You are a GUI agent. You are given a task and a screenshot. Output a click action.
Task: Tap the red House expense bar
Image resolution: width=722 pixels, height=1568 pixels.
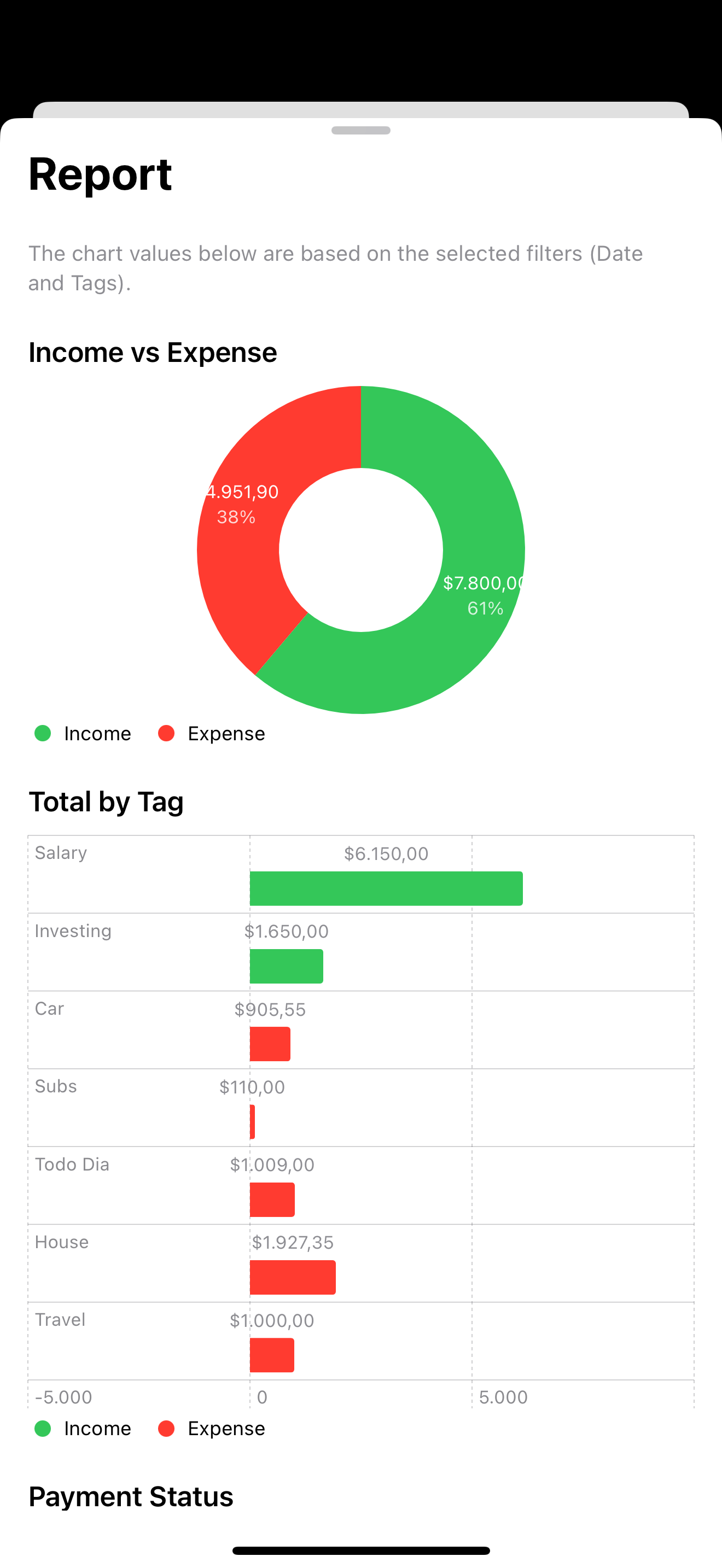[292, 1277]
